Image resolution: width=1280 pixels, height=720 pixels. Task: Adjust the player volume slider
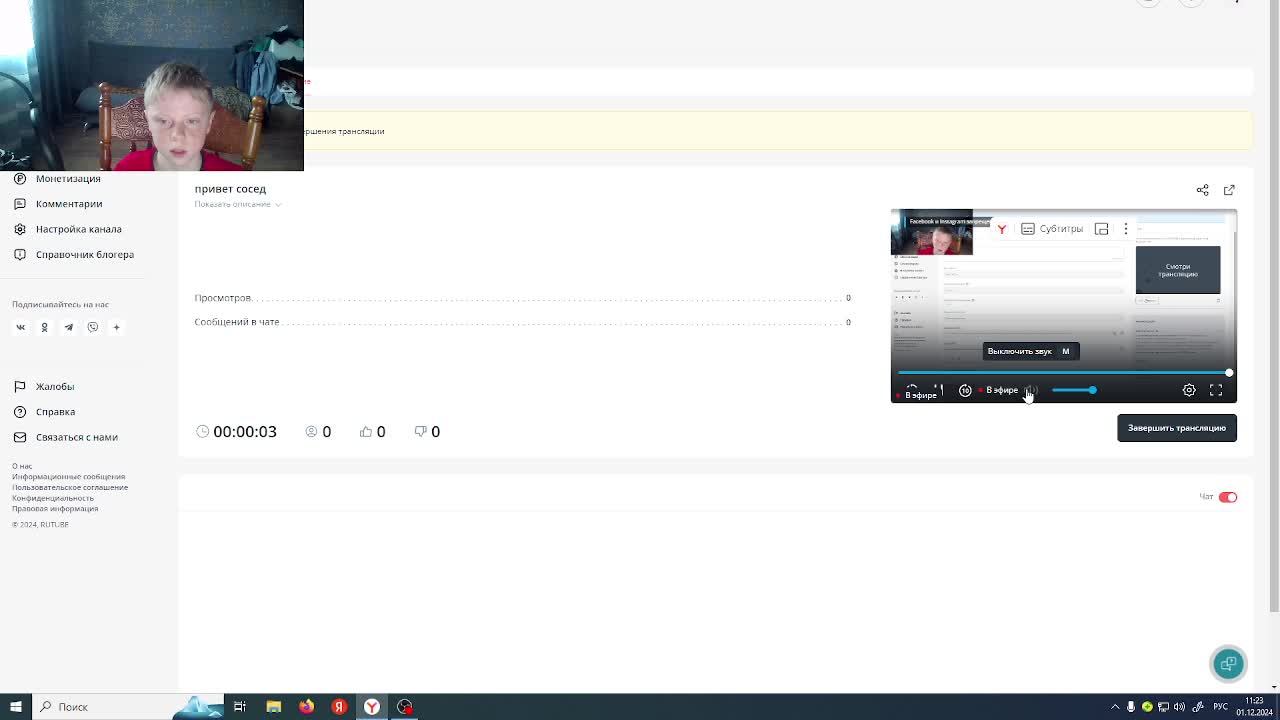coord(1074,390)
